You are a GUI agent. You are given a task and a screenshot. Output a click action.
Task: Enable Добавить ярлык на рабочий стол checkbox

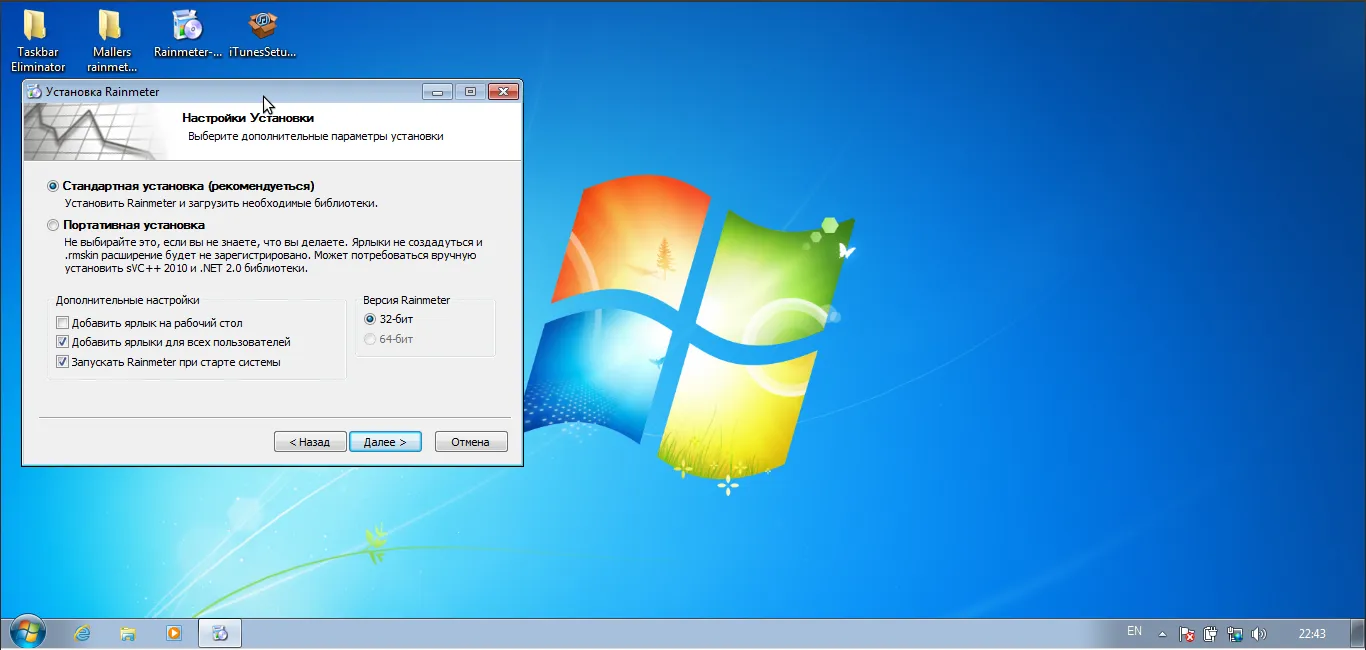click(x=63, y=323)
